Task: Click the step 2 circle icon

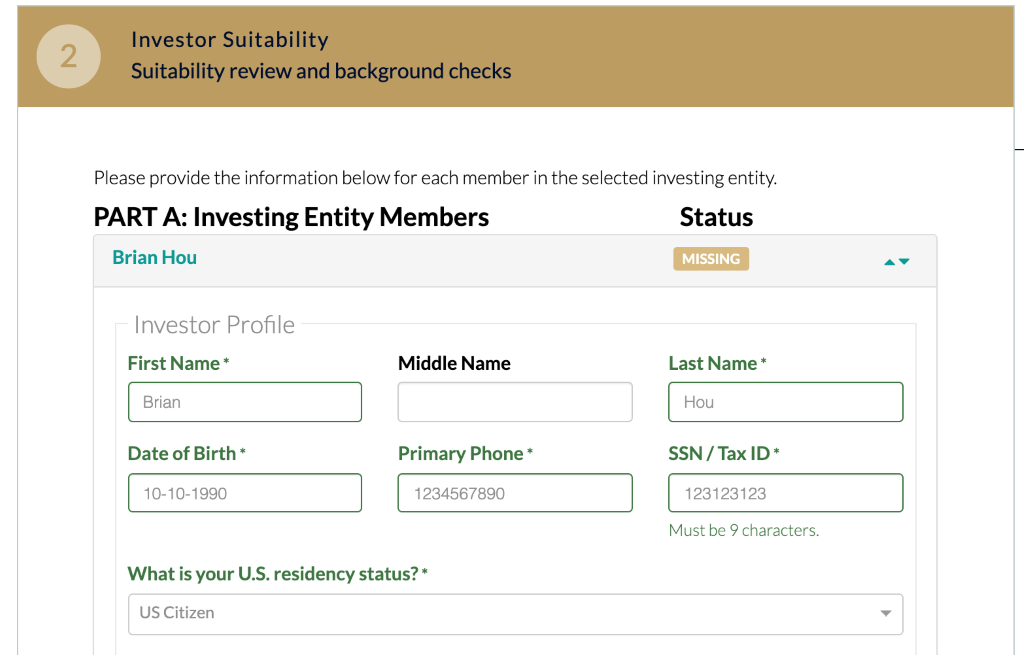Action: (x=69, y=56)
